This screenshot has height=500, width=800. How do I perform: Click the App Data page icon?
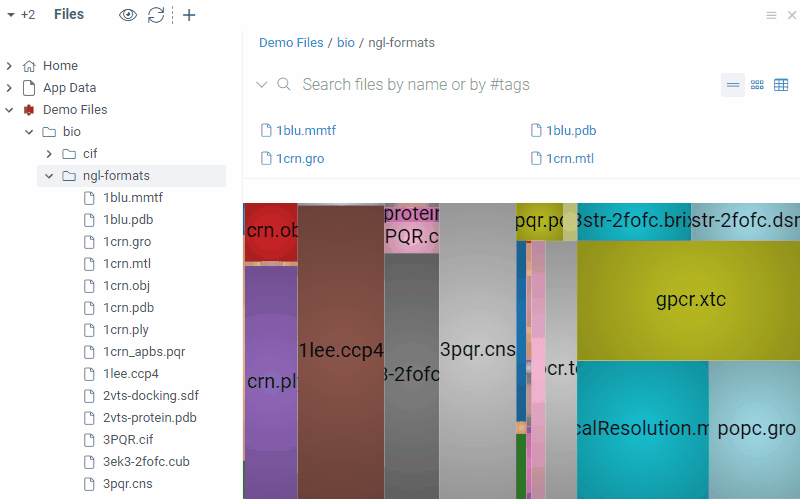coord(29,88)
